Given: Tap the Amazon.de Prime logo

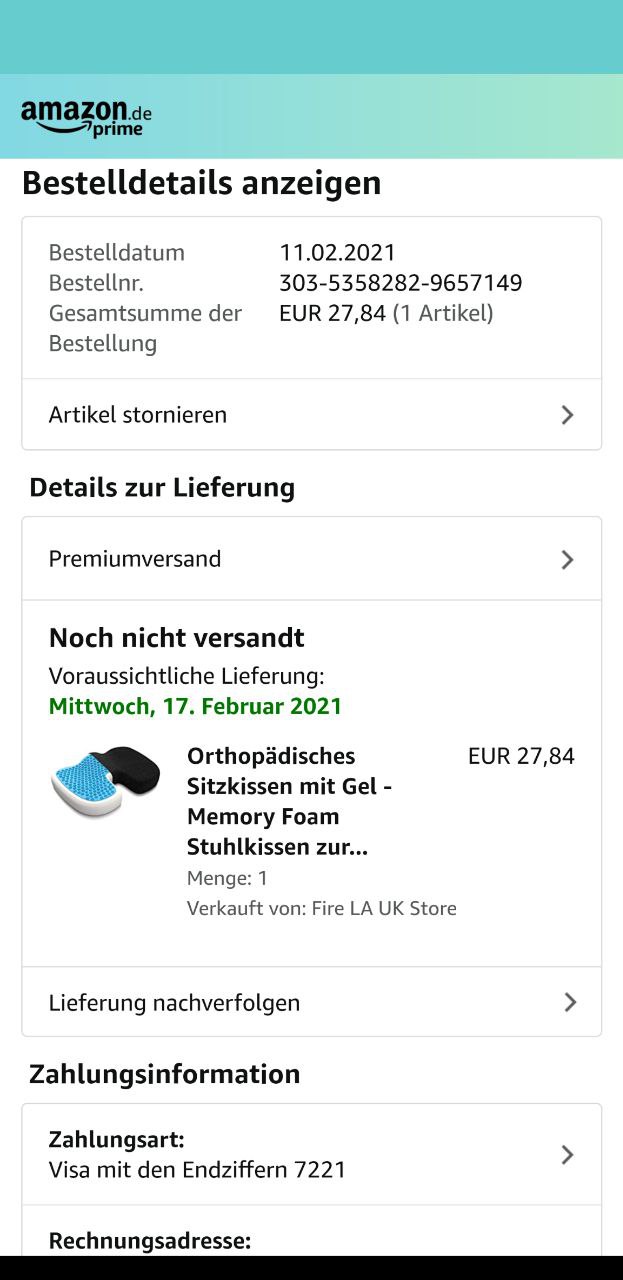Looking at the screenshot, I should coord(86,117).
